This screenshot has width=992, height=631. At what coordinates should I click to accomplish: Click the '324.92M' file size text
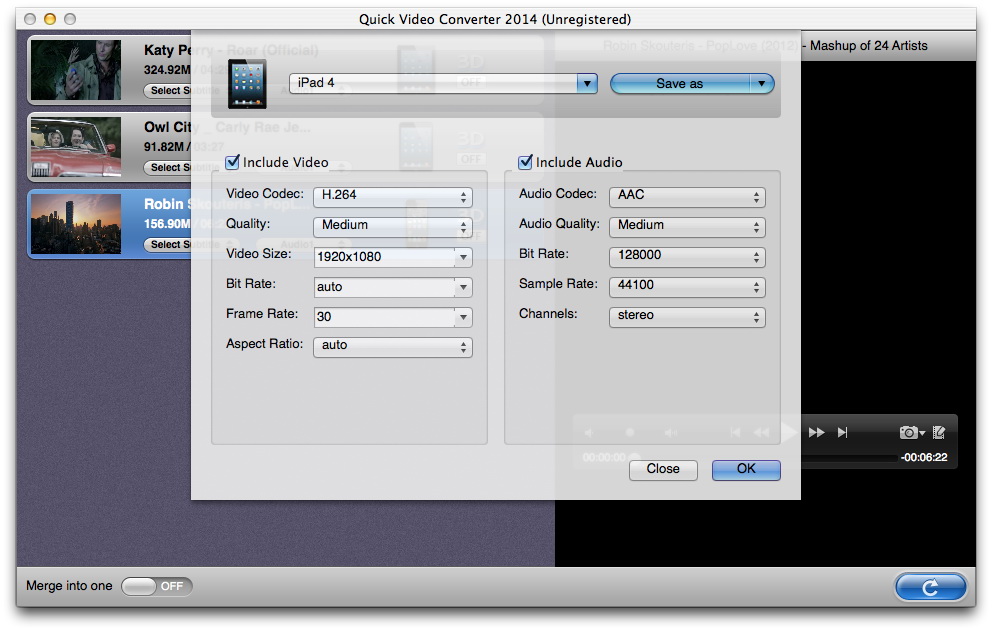(167, 70)
